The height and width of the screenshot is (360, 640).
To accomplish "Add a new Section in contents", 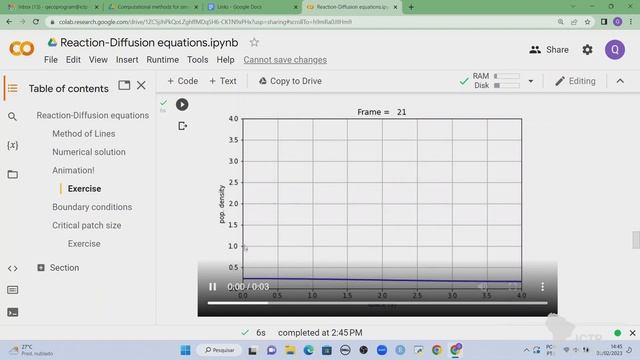I will point(58,268).
